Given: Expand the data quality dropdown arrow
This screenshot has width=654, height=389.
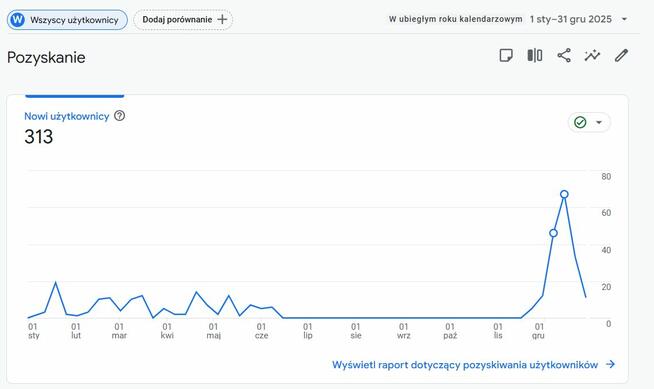Looking at the screenshot, I should point(599,122).
